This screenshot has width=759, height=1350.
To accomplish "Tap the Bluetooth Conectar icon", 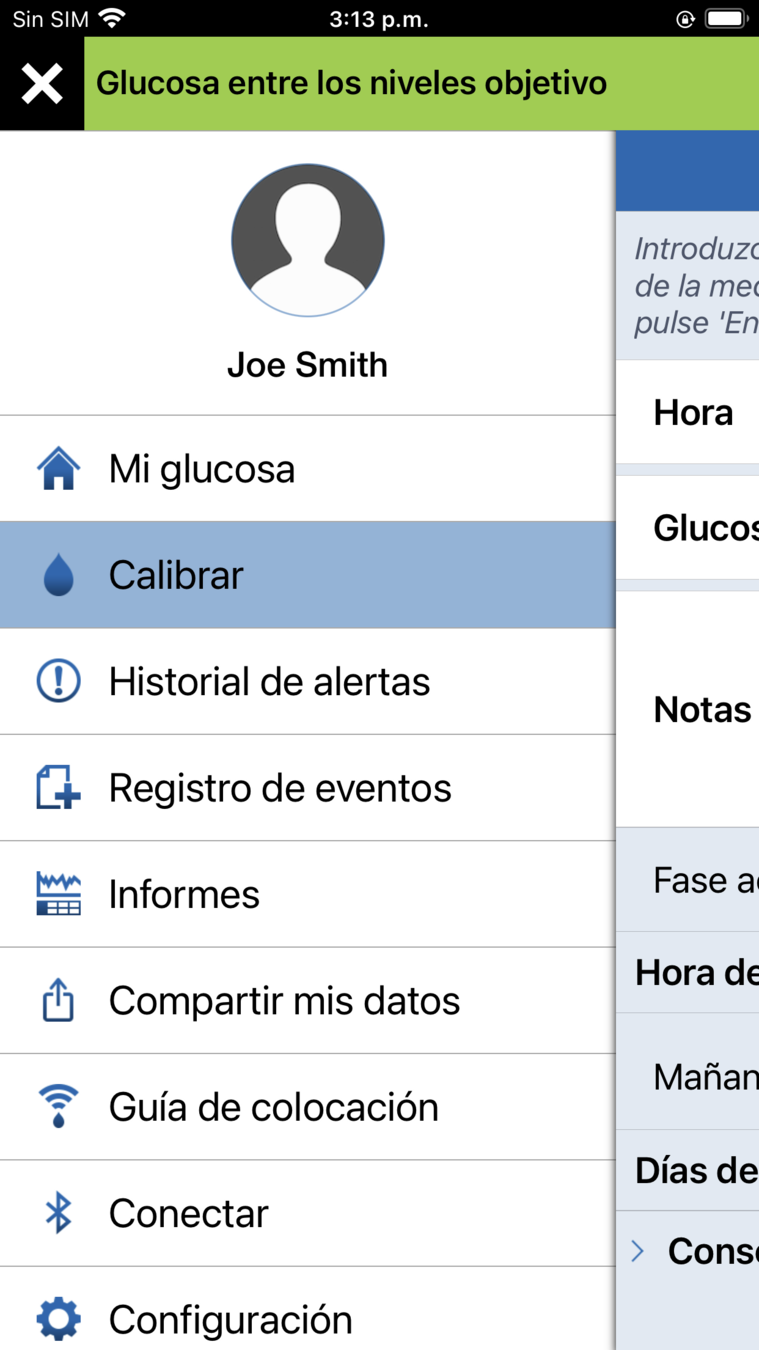I will pyautogui.click(x=58, y=1213).
